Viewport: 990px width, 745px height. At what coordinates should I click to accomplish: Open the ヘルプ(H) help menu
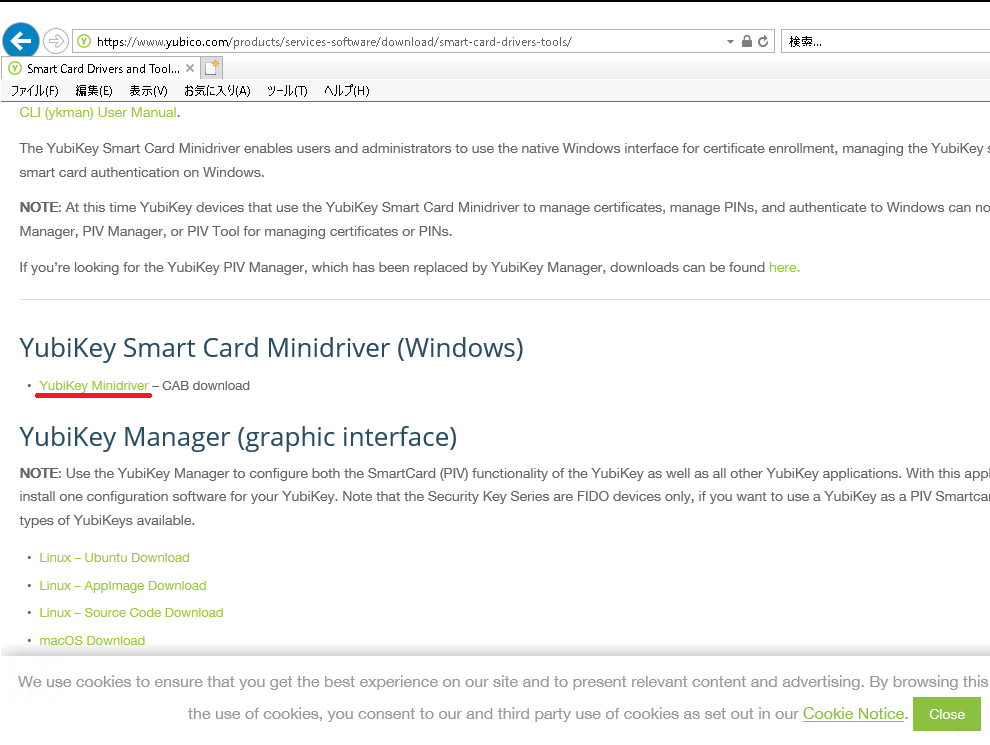[346, 91]
